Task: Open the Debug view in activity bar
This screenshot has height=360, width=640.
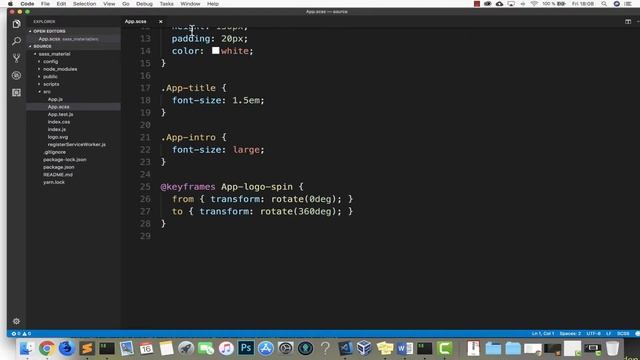Action: pyautogui.click(x=16, y=76)
